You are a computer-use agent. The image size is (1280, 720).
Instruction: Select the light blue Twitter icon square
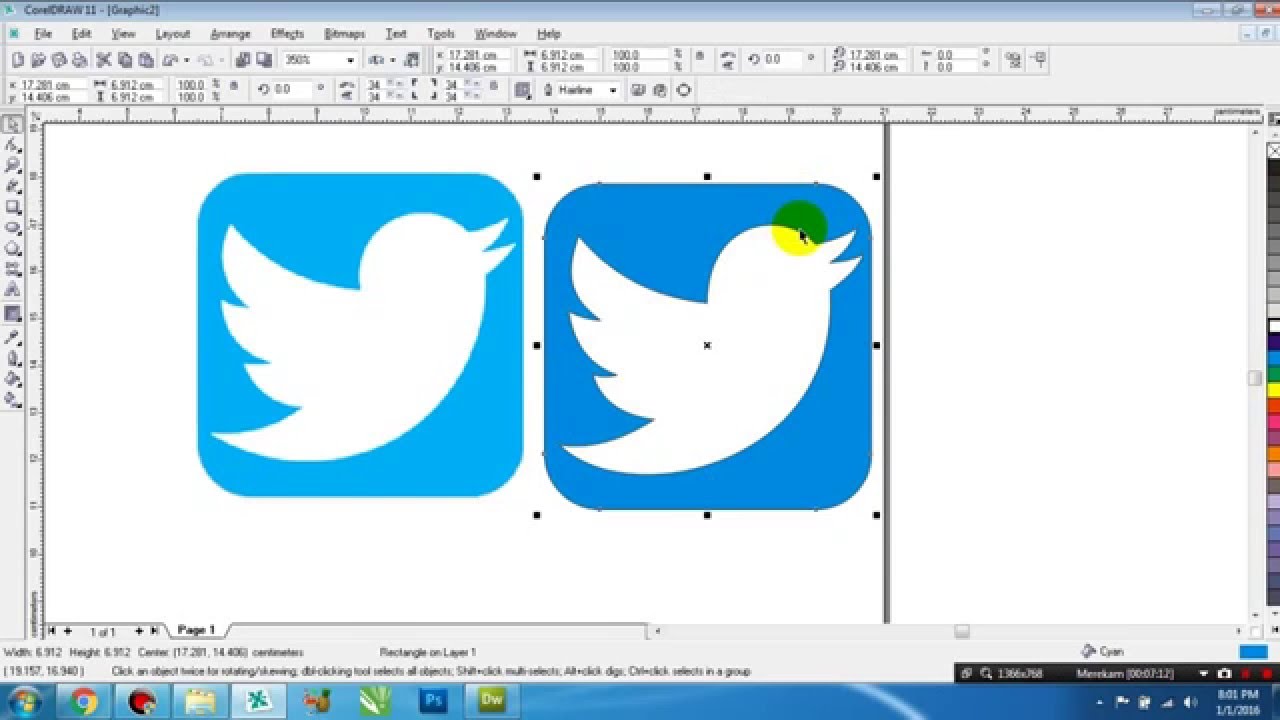point(360,335)
